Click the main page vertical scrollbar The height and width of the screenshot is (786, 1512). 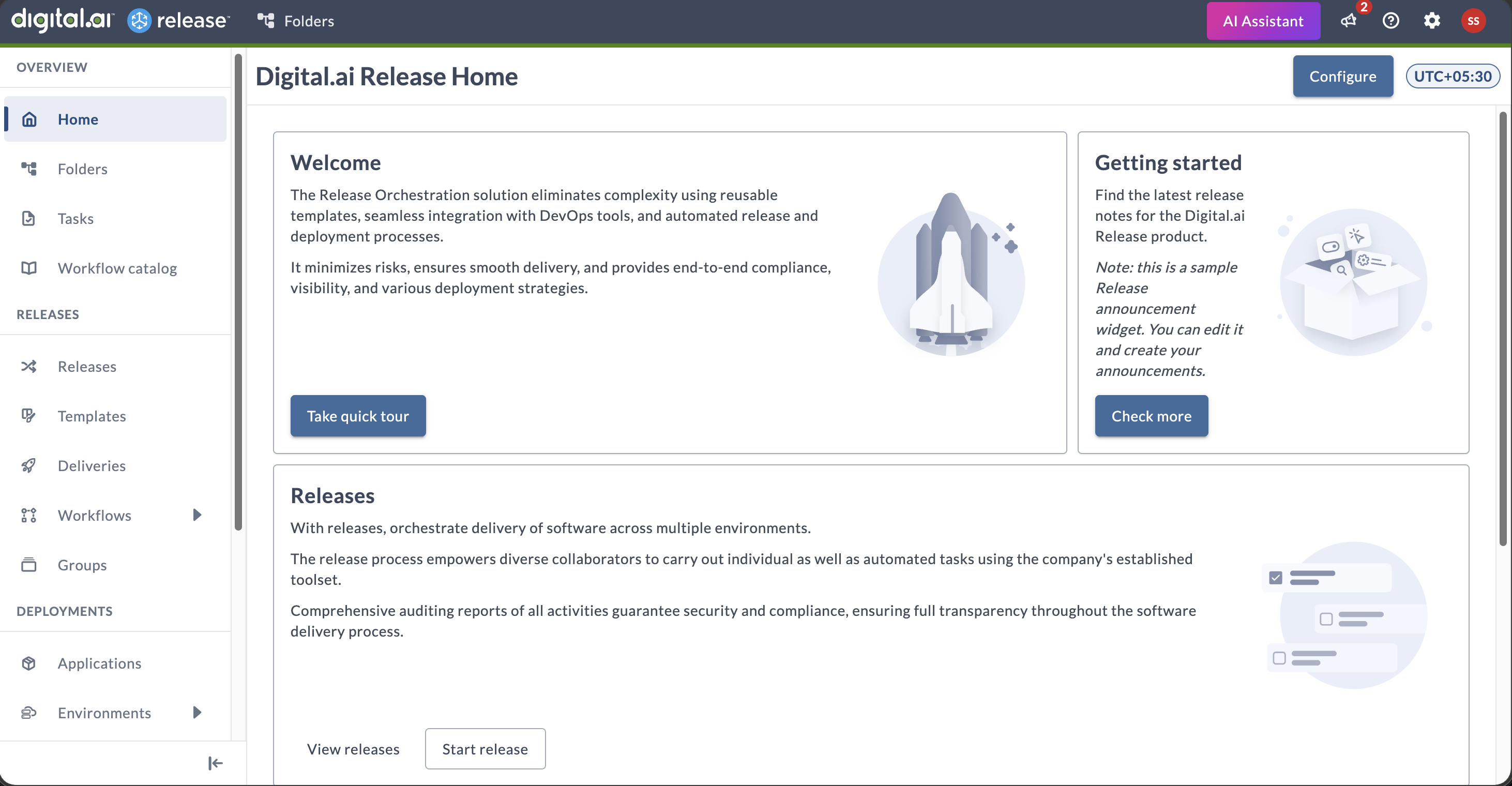tap(1503, 329)
